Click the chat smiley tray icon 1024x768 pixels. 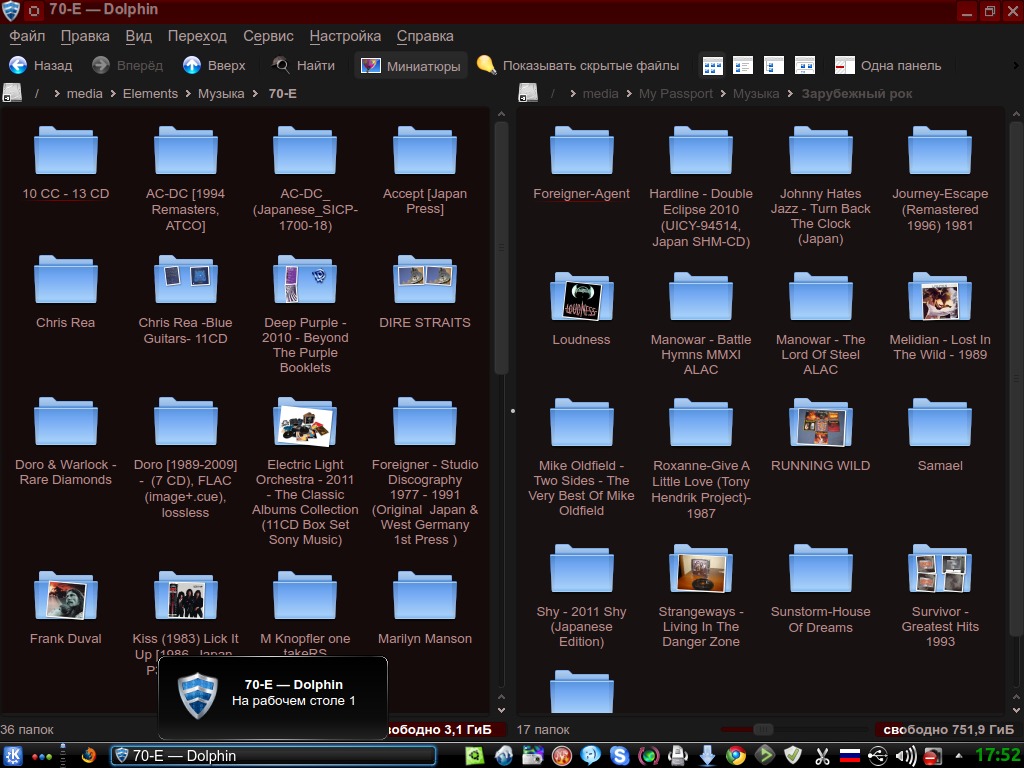590,756
